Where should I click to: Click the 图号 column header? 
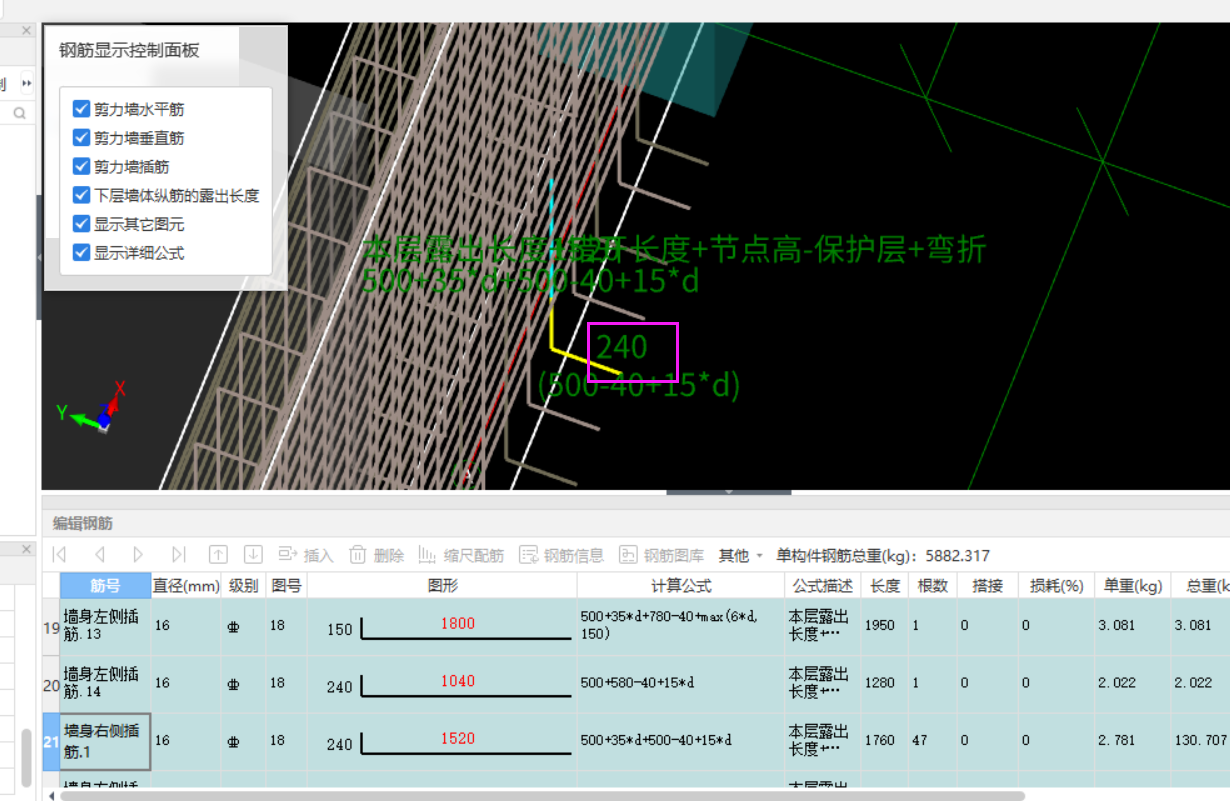pos(286,585)
